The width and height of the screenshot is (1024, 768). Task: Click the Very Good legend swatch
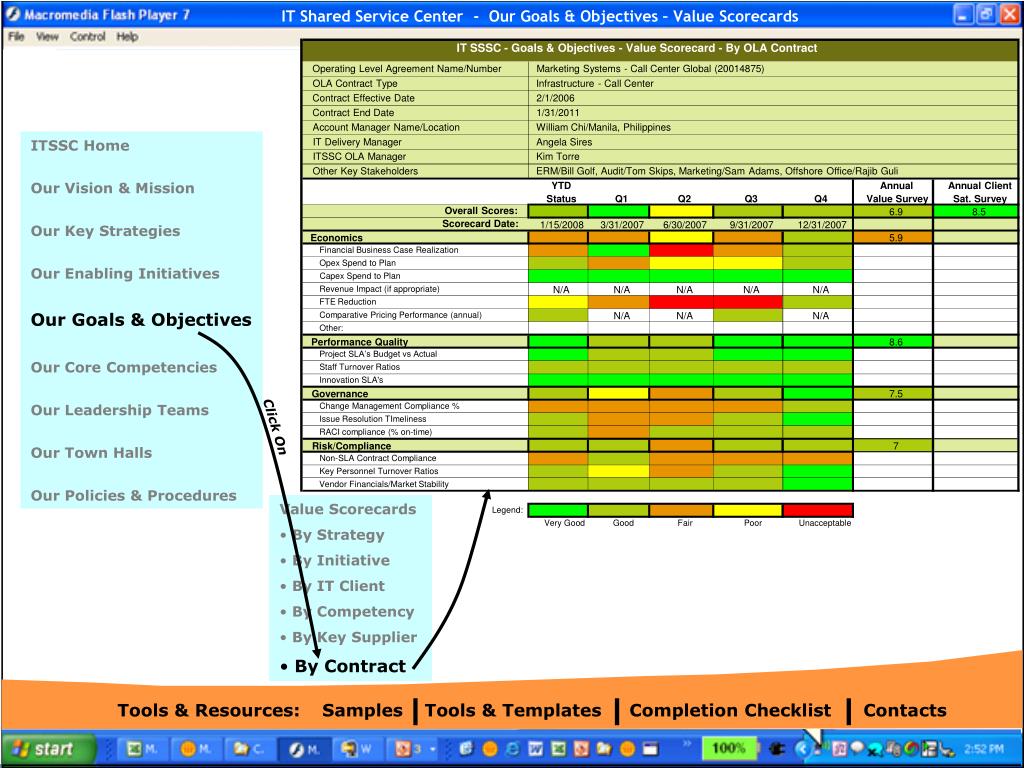coord(558,510)
